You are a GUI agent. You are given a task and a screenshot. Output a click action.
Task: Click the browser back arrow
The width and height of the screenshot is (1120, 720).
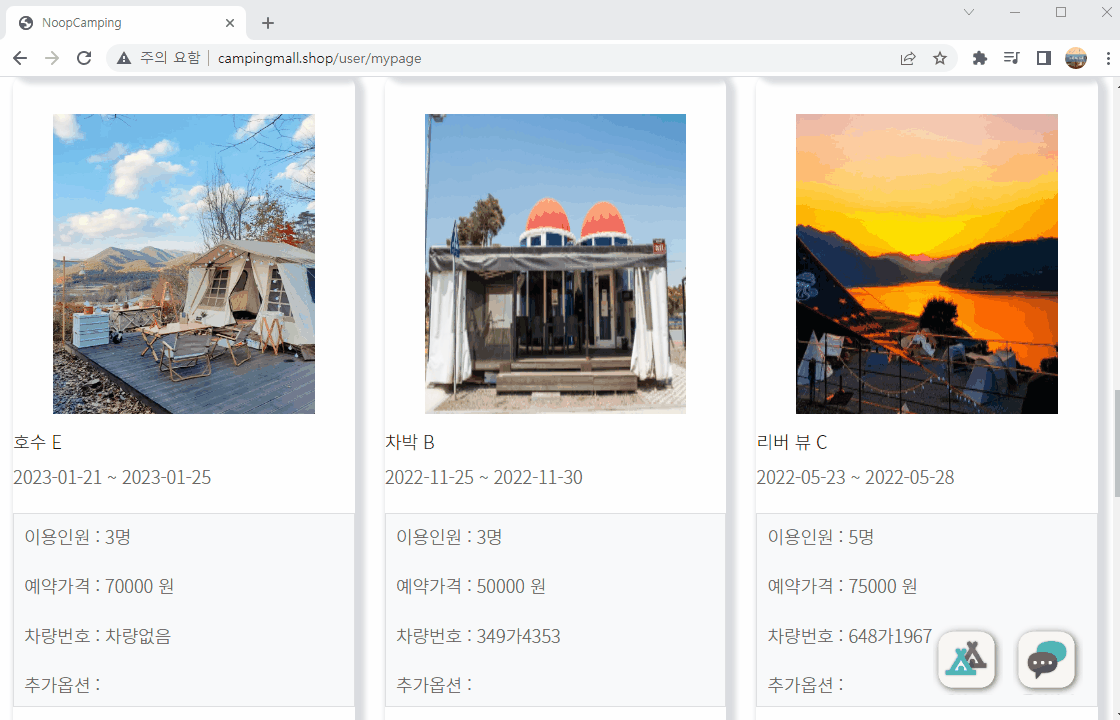(x=20, y=59)
